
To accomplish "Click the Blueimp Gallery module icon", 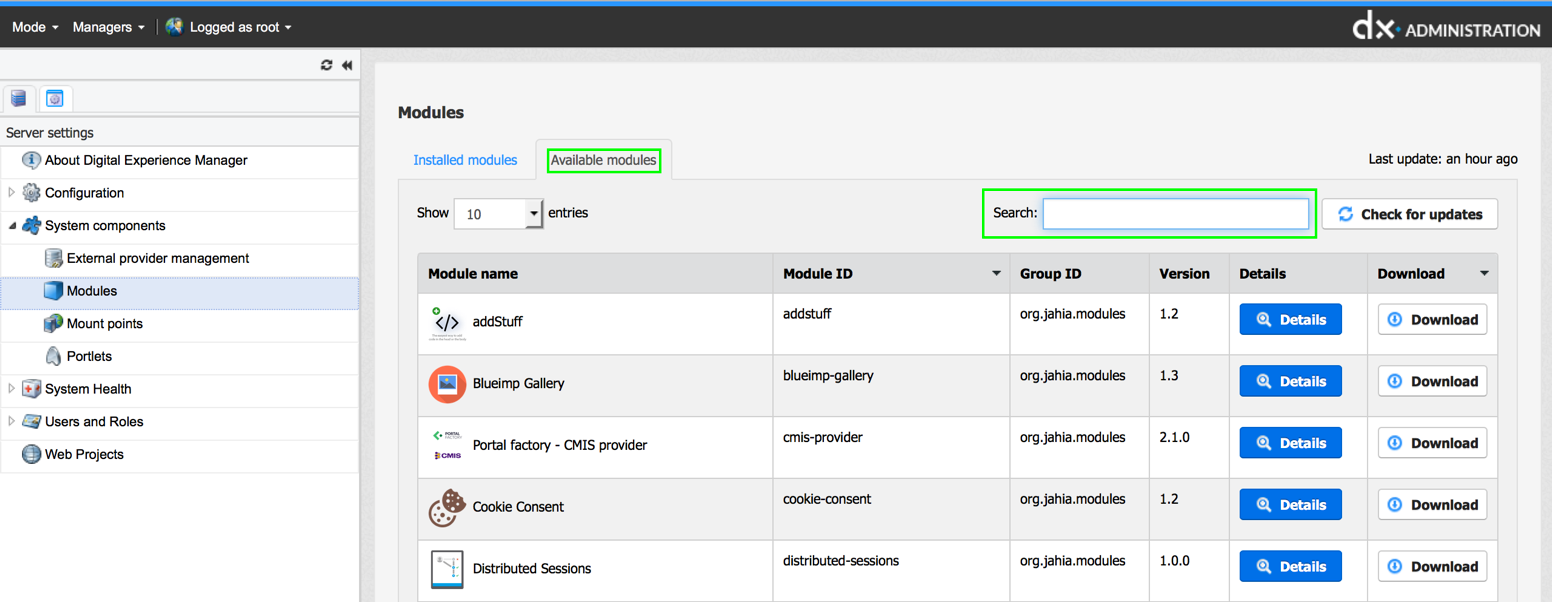I will 447,384.
